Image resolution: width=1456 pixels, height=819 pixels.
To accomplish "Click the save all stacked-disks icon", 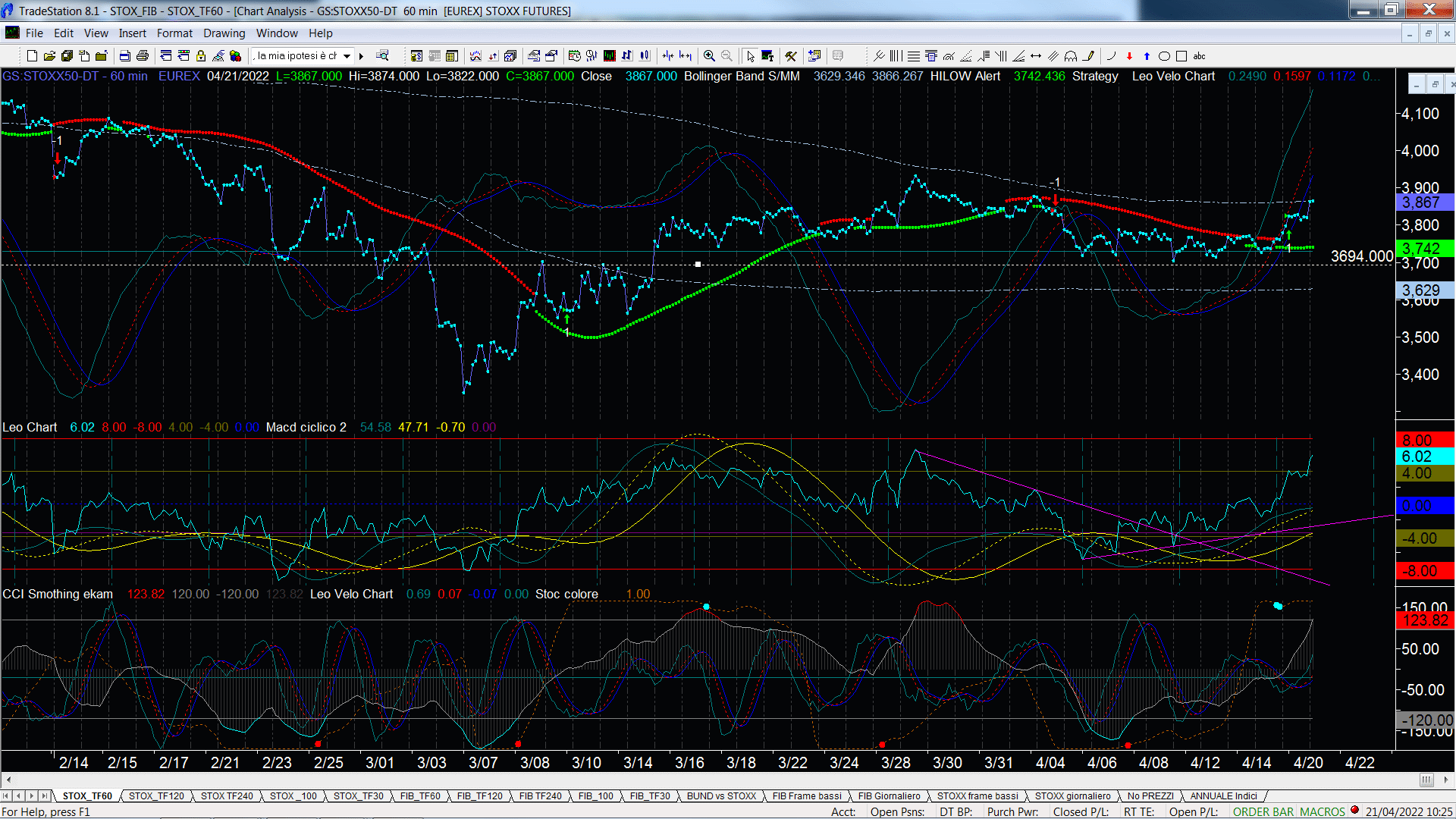I will tap(67, 56).
